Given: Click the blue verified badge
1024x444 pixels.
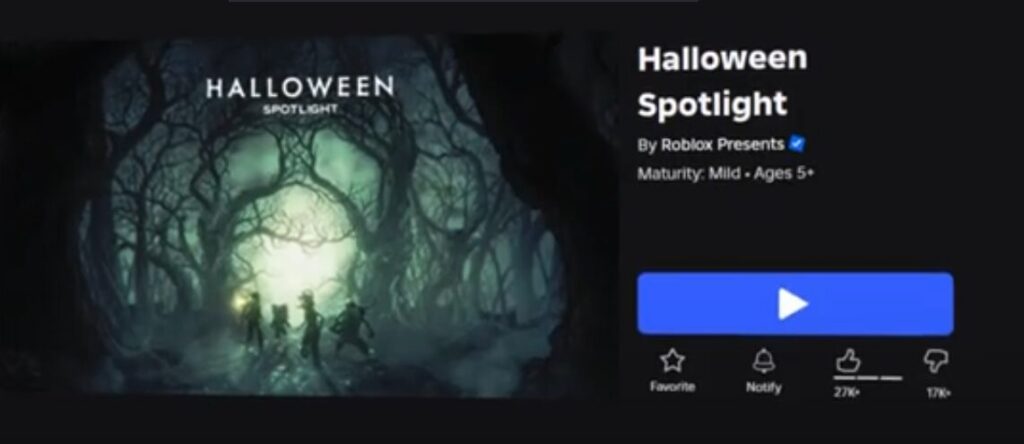Looking at the screenshot, I should coord(797,144).
